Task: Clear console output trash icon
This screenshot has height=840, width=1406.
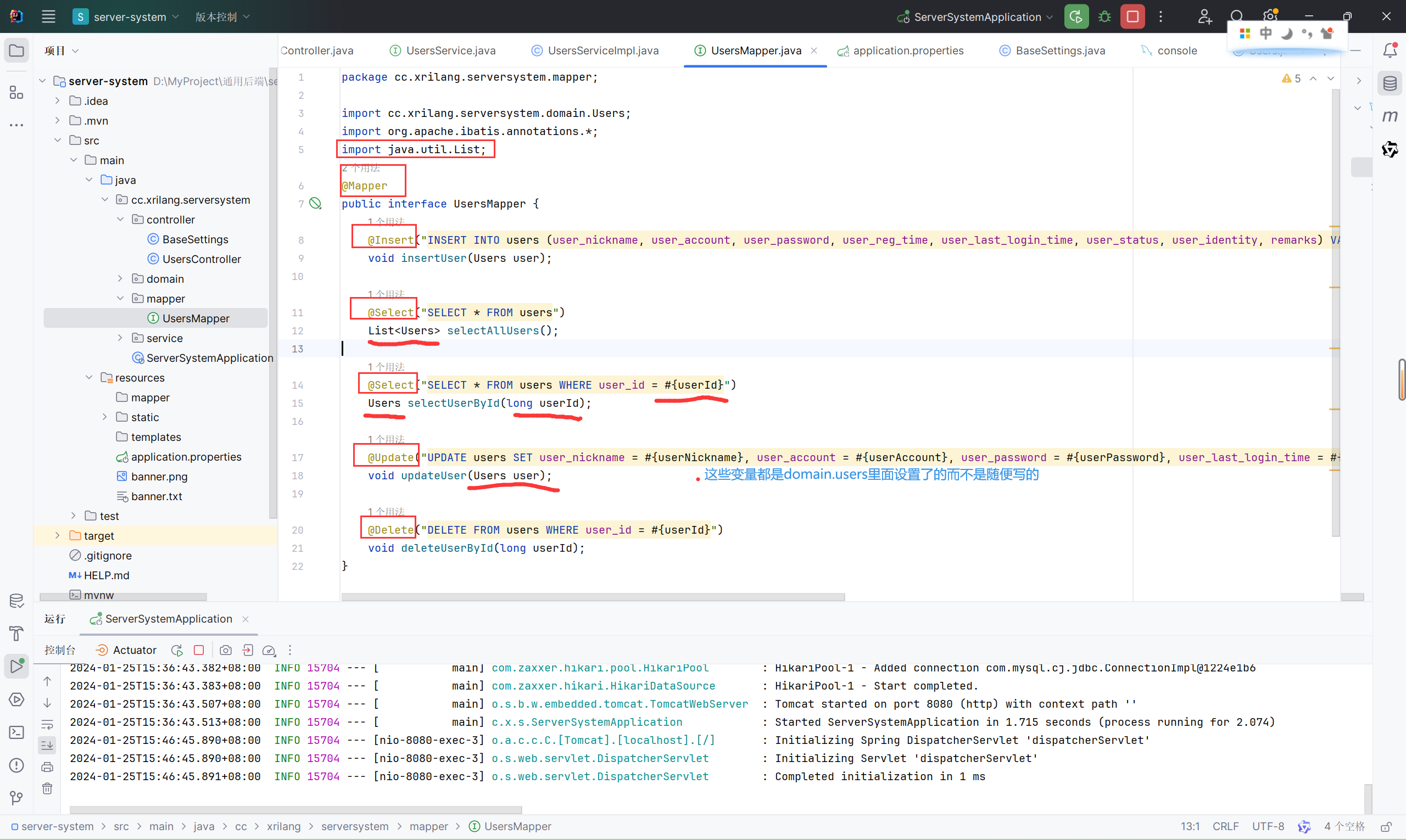Action: 47,788
